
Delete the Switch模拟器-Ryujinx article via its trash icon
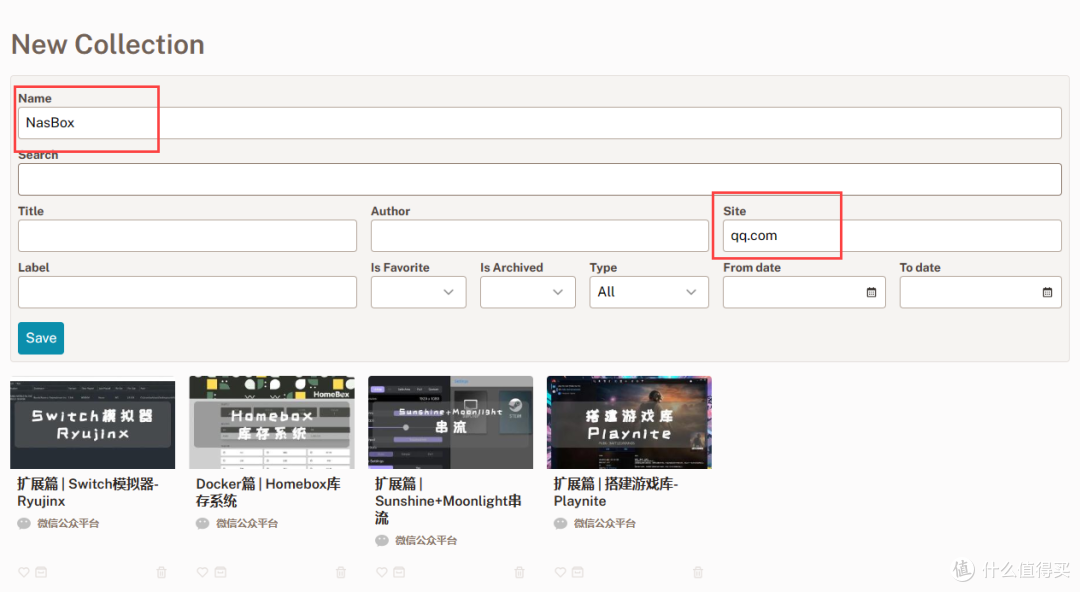[162, 572]
